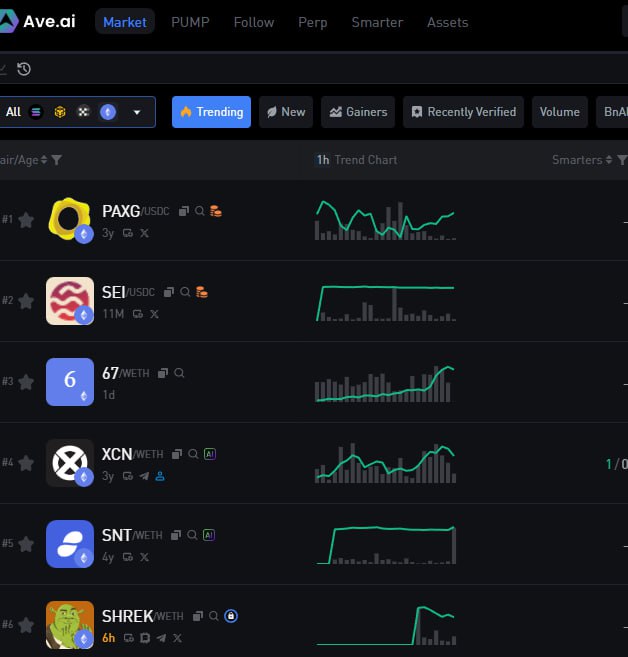628x657 pixels.
Task: Click the SEI orange coins icon
Action: 202,292
